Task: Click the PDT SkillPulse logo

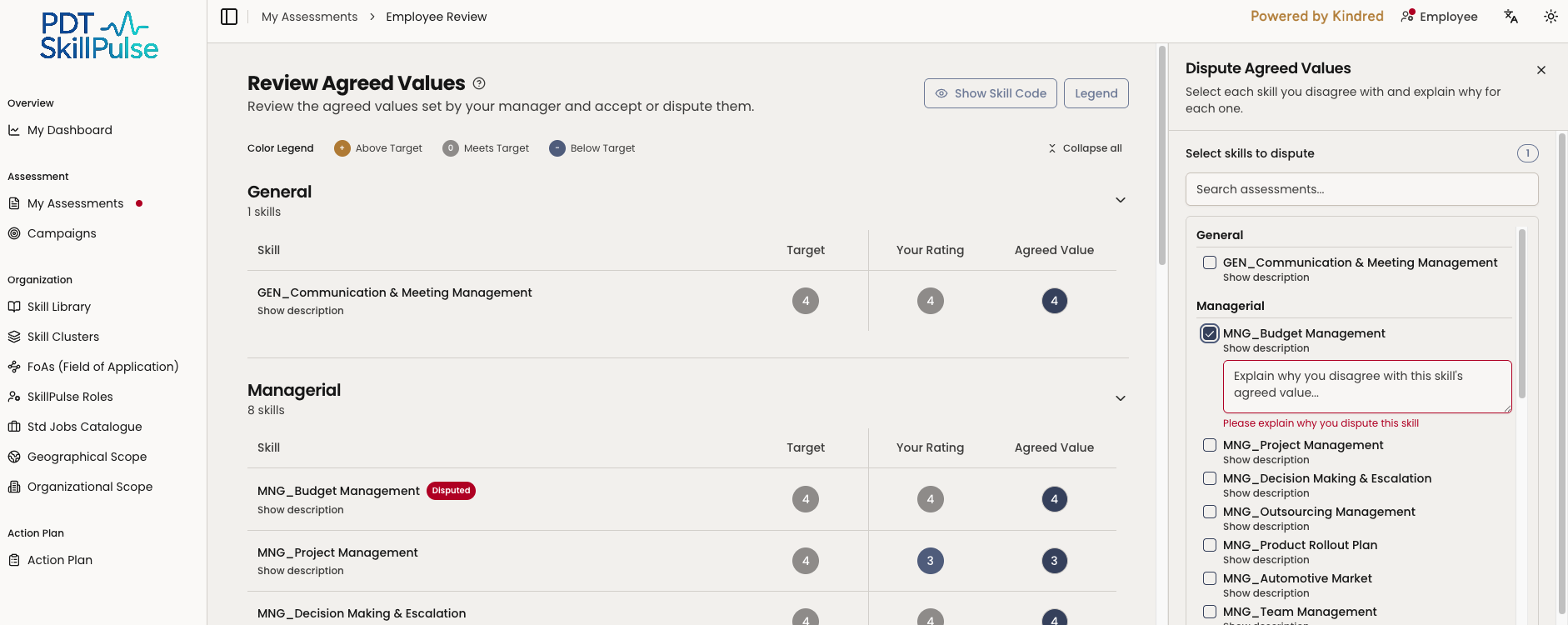Action: point(99,36)
